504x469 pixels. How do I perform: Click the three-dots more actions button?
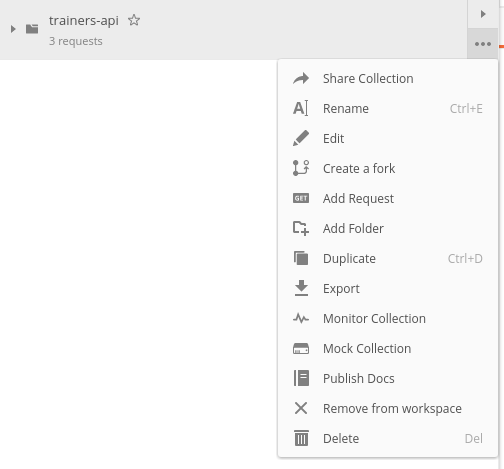click(483, 44)
